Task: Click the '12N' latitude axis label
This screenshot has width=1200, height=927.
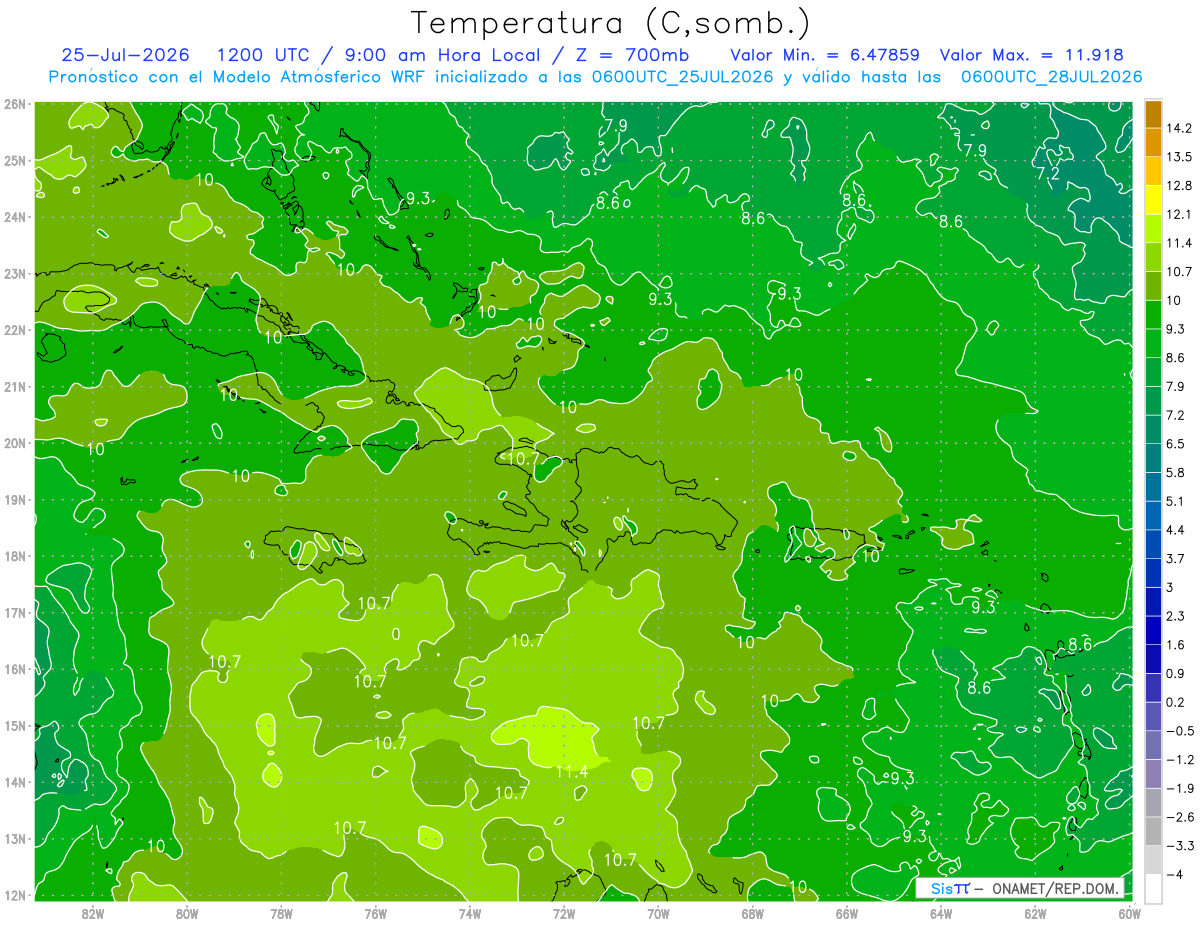Action: point(14,895)
